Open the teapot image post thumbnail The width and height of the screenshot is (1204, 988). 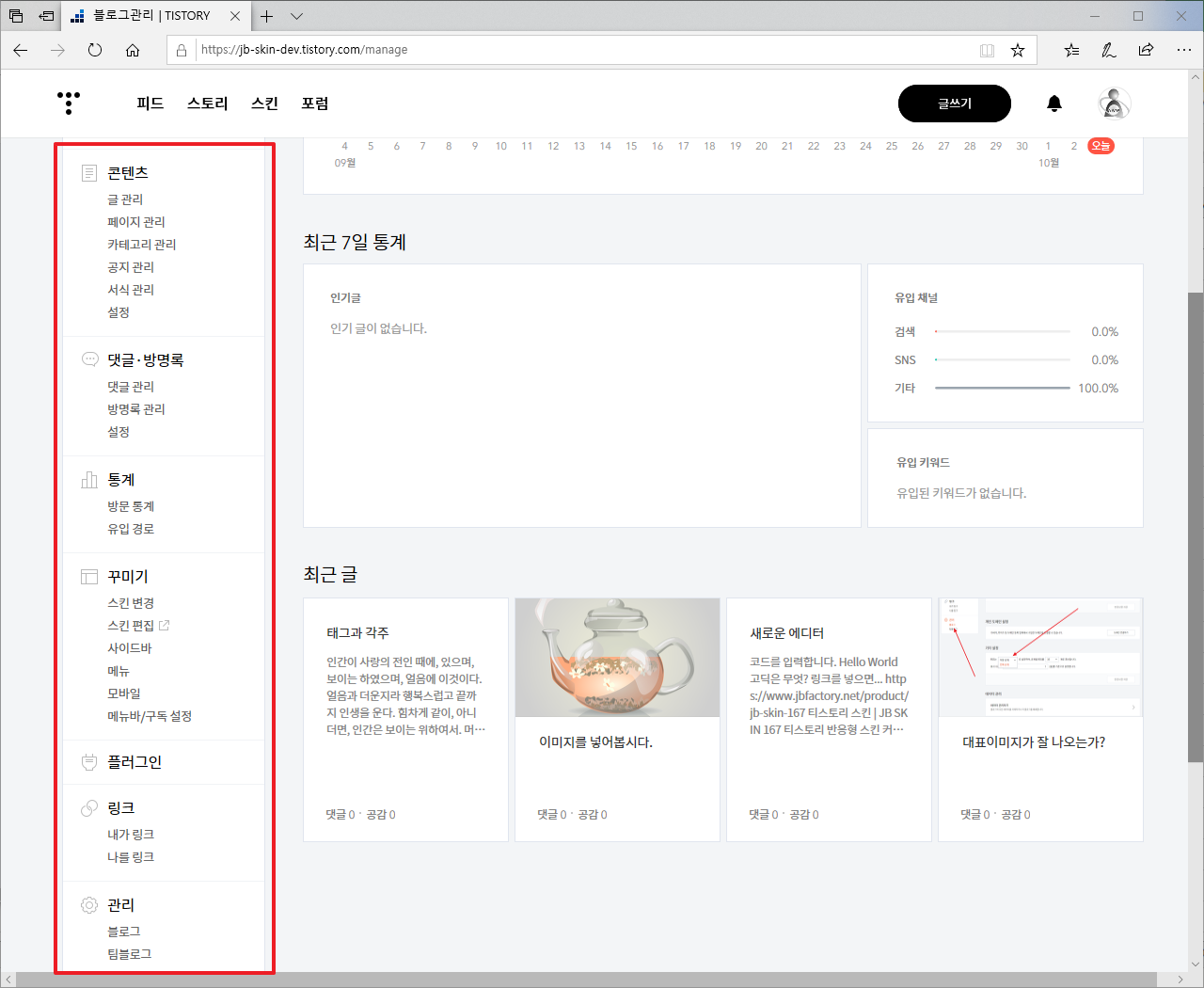(x=617, y=658)
